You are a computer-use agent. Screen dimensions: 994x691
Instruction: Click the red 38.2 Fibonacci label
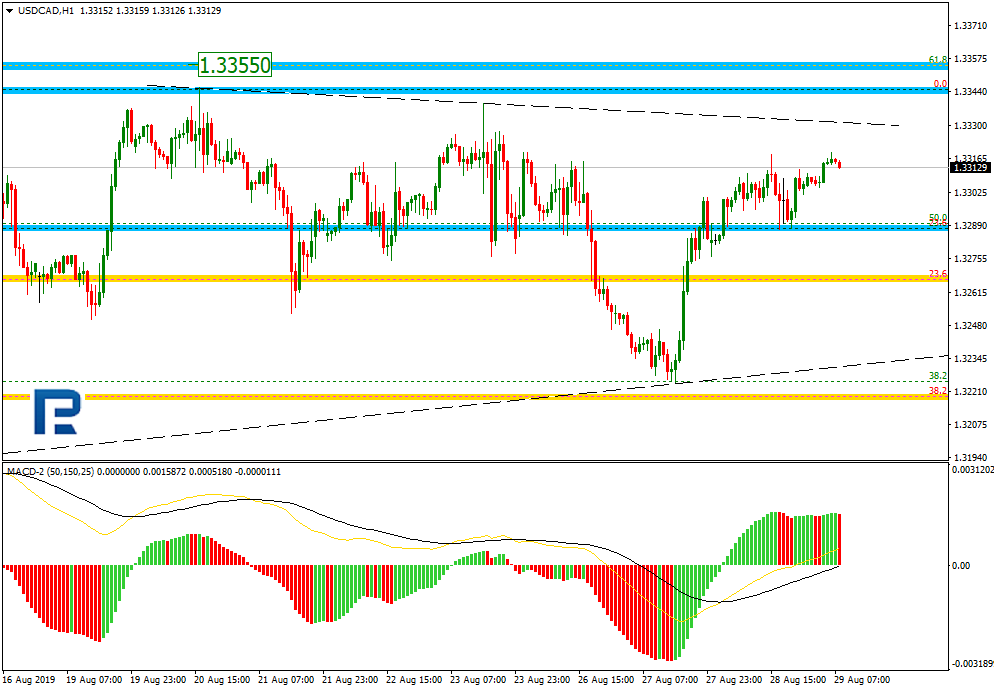[x=938, y=391]
